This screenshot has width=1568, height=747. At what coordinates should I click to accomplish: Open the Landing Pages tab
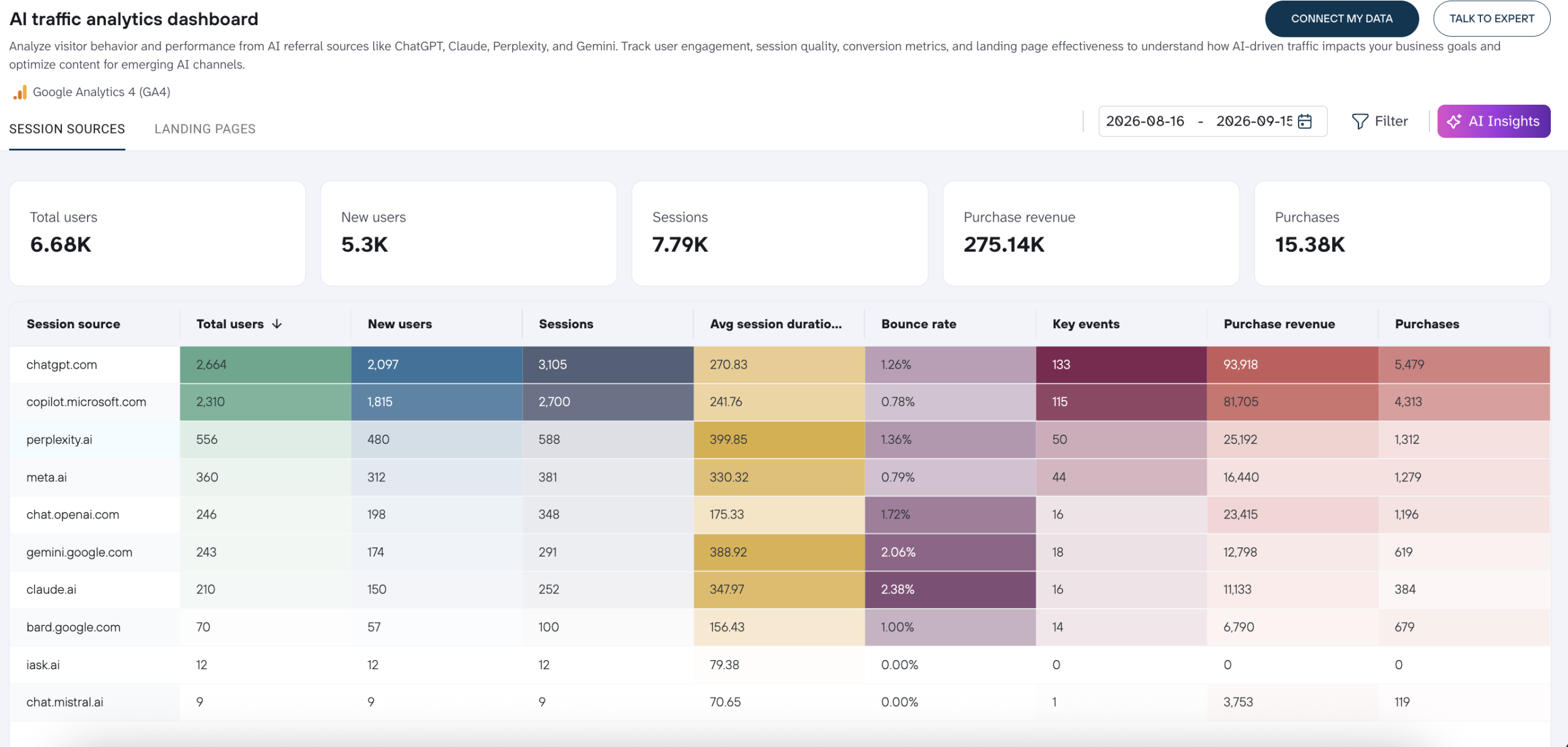pyautogui.click(x=205, y=129)
